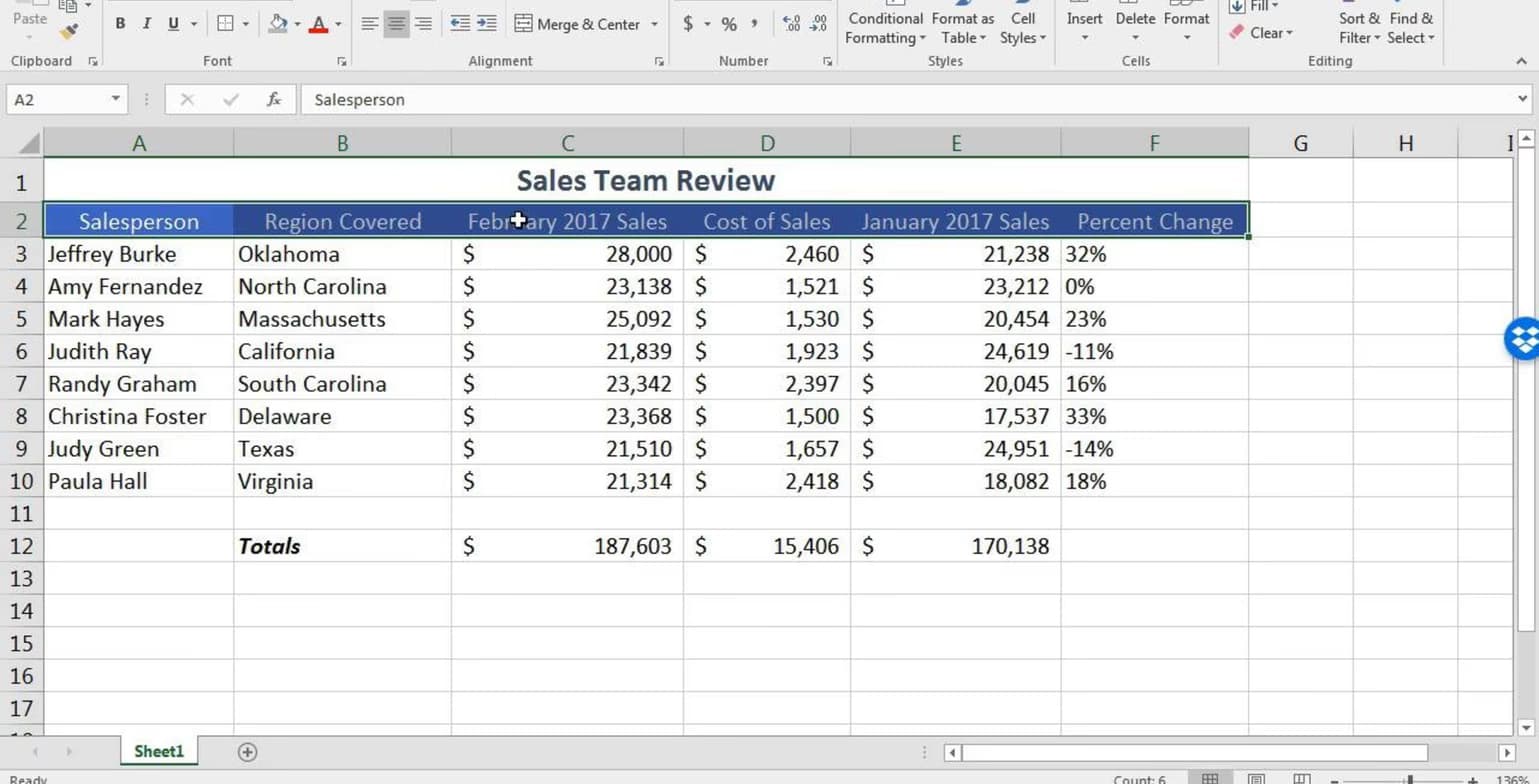
Task: Toggle Center alignment
Action: [x=397, y=24]
